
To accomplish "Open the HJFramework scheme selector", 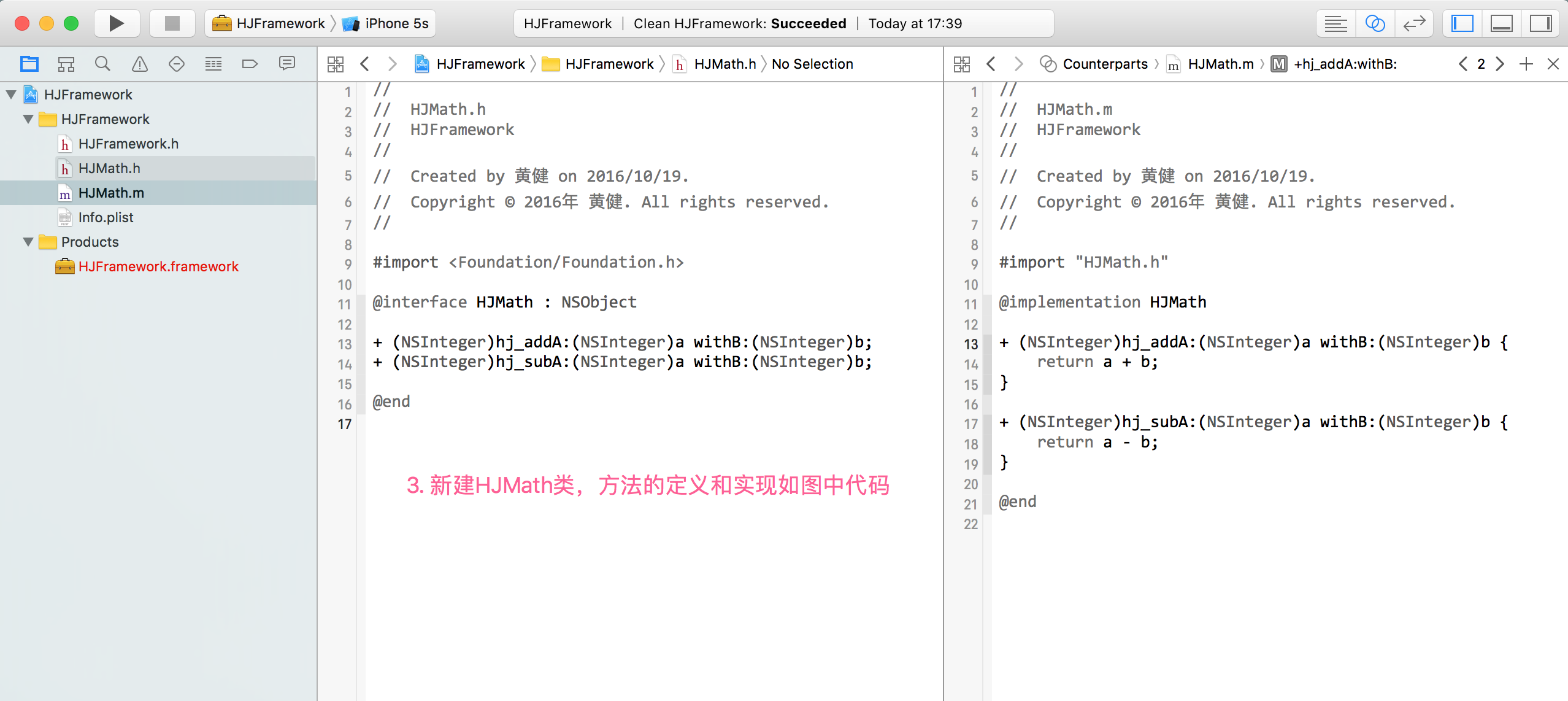I will [269, 23].
